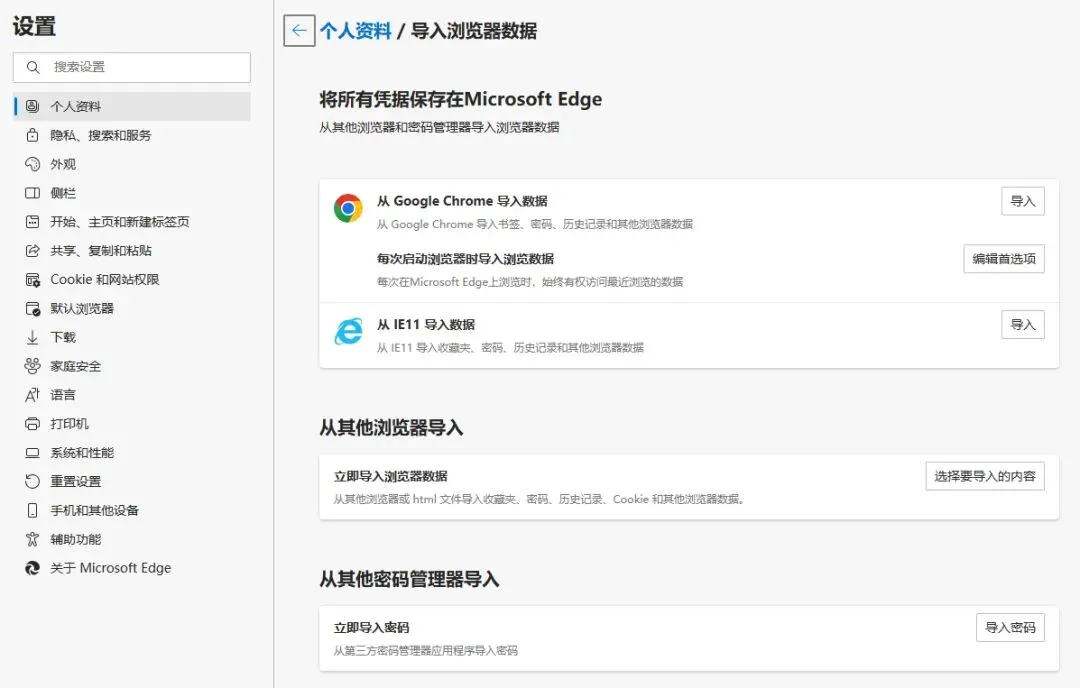Open 隐私、搜索和服务 settings
The width and height of the screenshot is (1080, 688).
[x=99, y=135]
